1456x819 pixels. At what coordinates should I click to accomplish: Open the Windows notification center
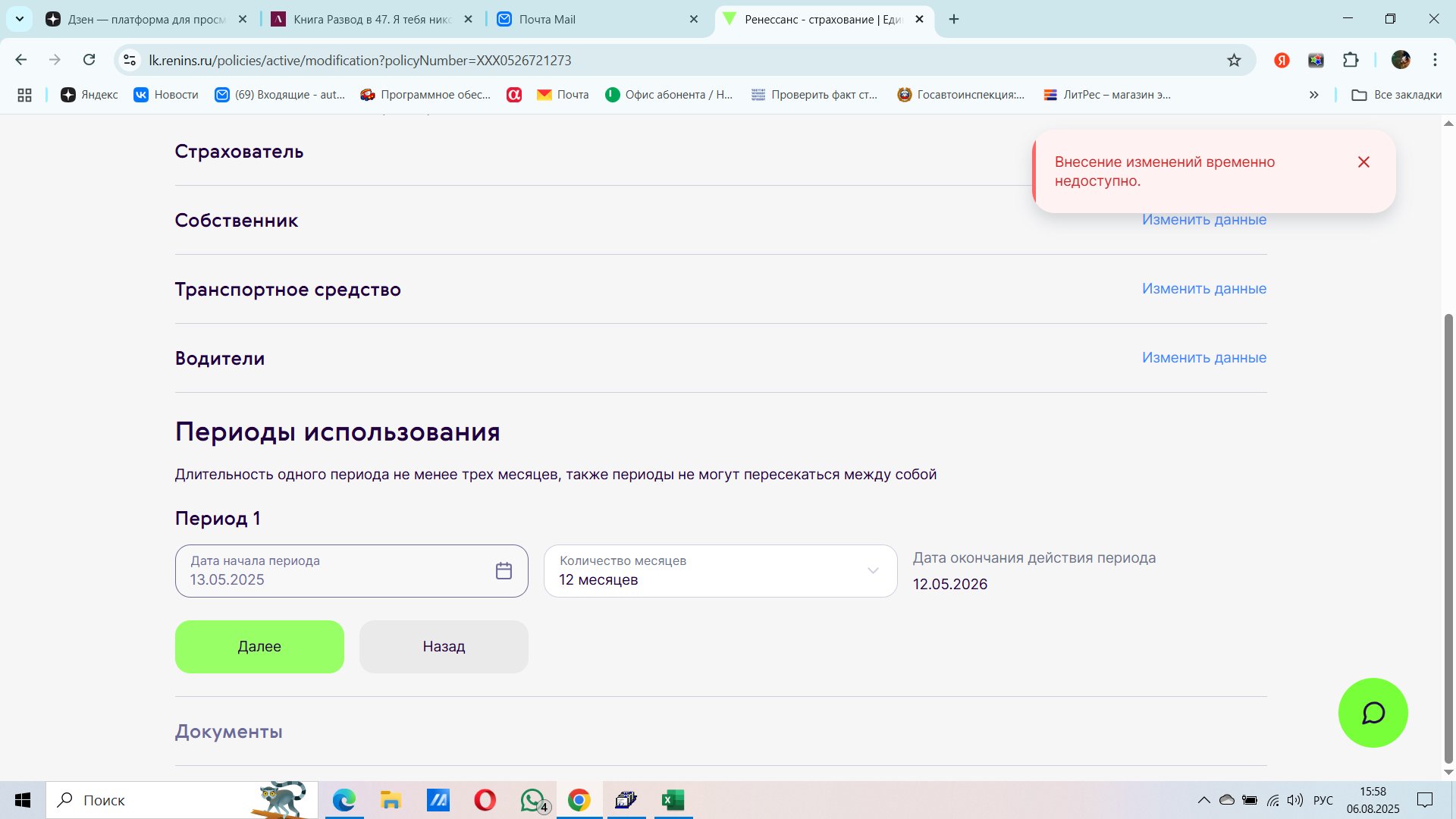pos(1425,800)
